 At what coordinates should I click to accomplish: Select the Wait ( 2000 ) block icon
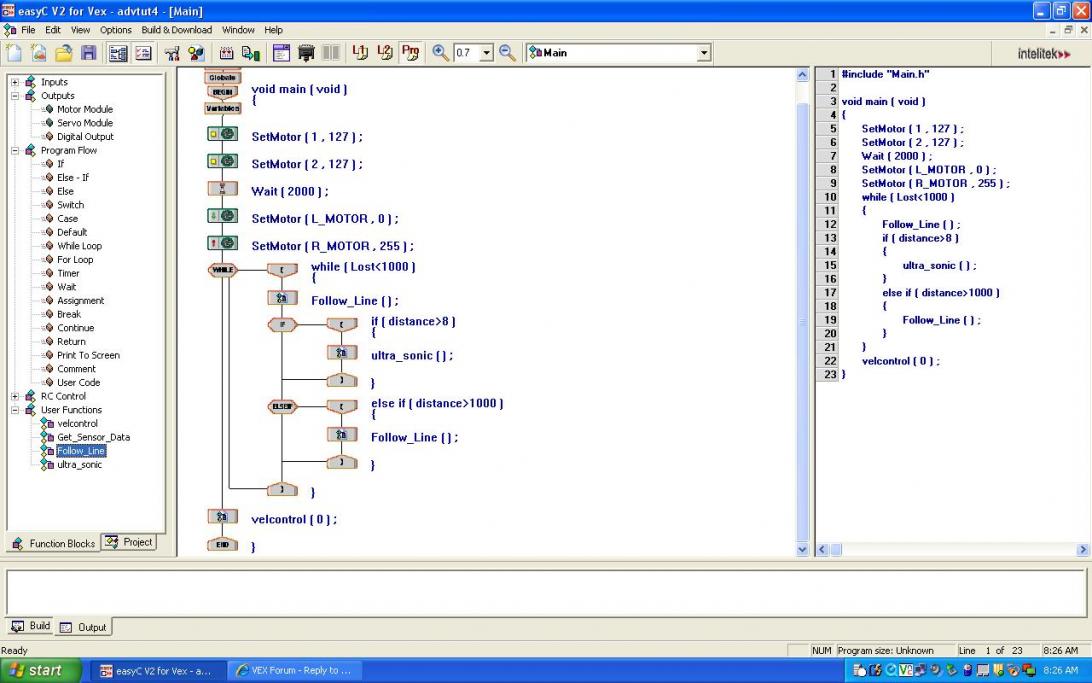point(223,189)
